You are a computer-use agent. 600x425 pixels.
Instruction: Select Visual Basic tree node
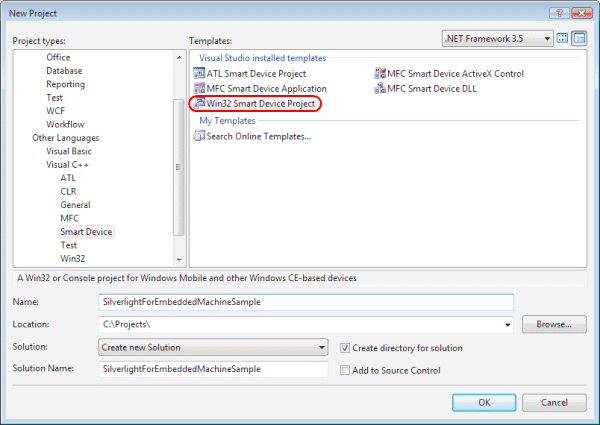69,151
